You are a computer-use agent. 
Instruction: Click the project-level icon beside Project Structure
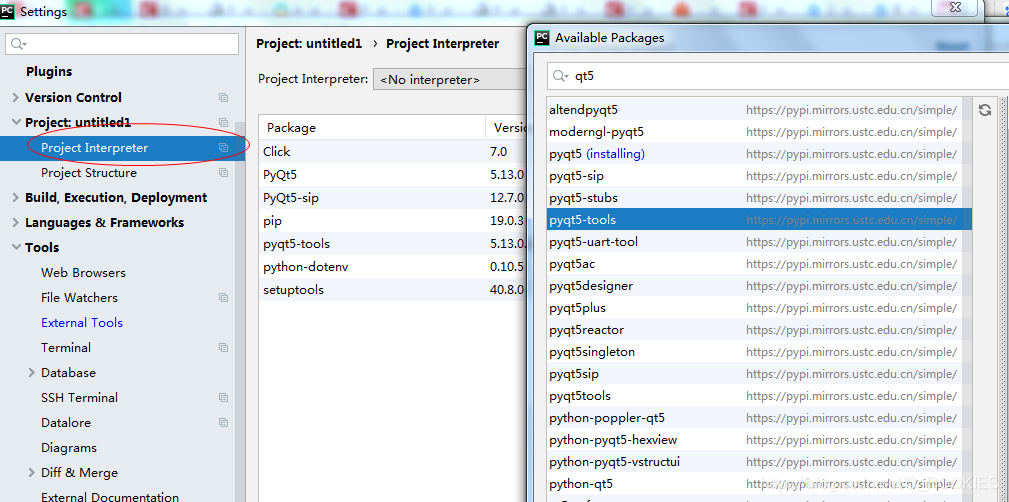pyautogui.click(x=223, y=172)
